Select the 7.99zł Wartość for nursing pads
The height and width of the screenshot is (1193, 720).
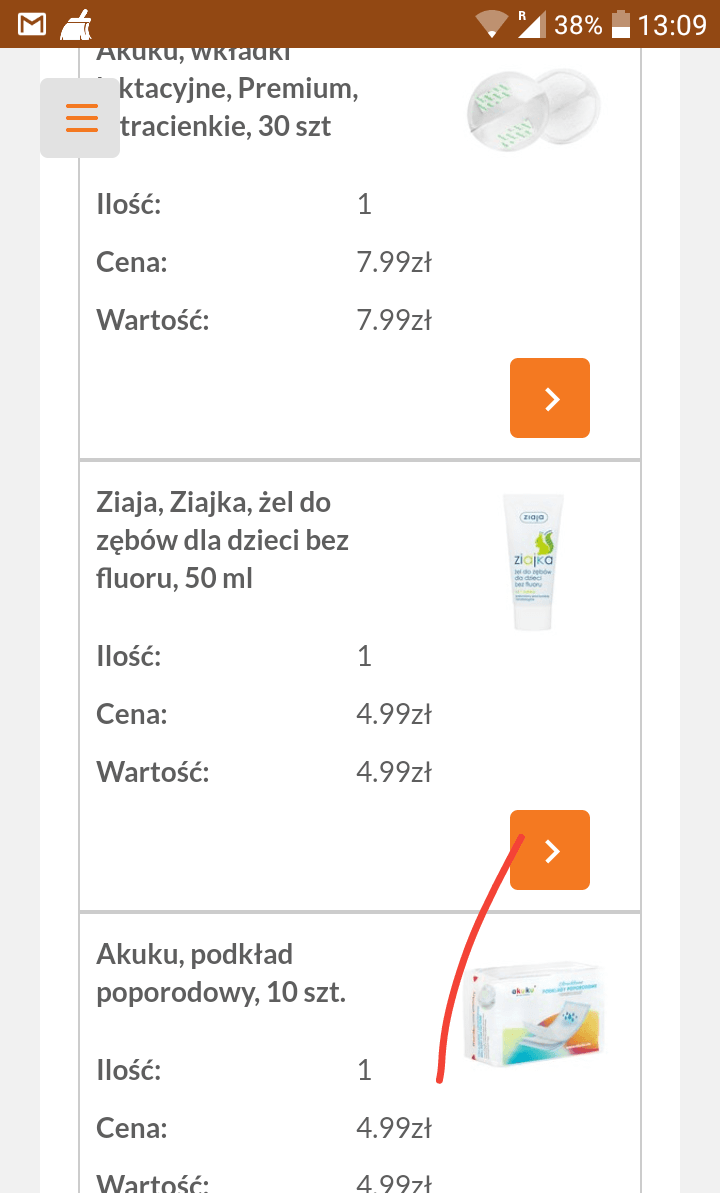394,320
